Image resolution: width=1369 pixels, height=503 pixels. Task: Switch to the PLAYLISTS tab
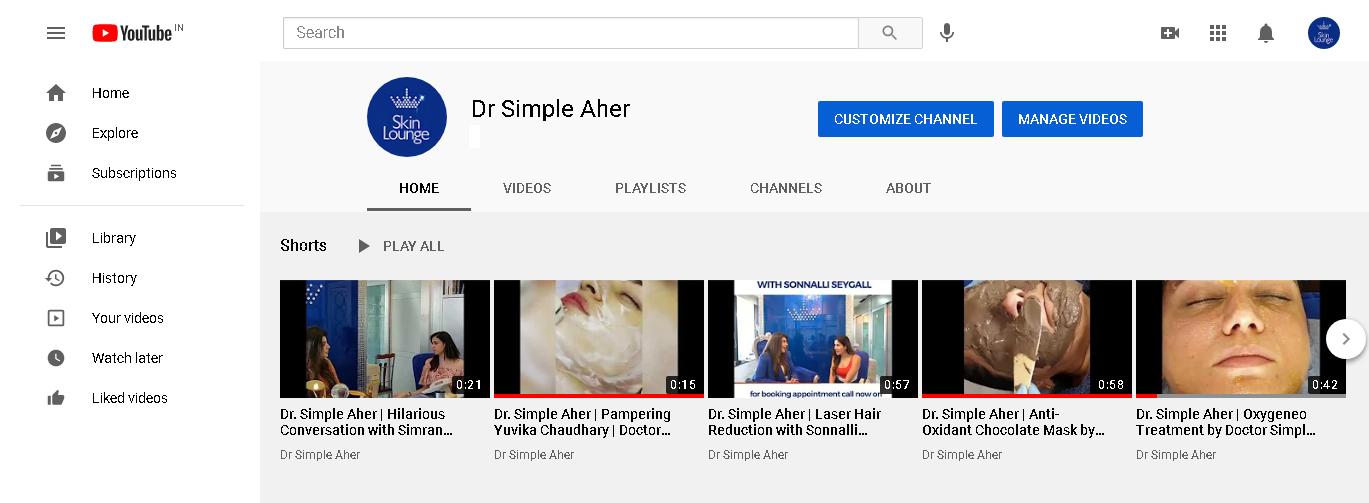(651, 188)
